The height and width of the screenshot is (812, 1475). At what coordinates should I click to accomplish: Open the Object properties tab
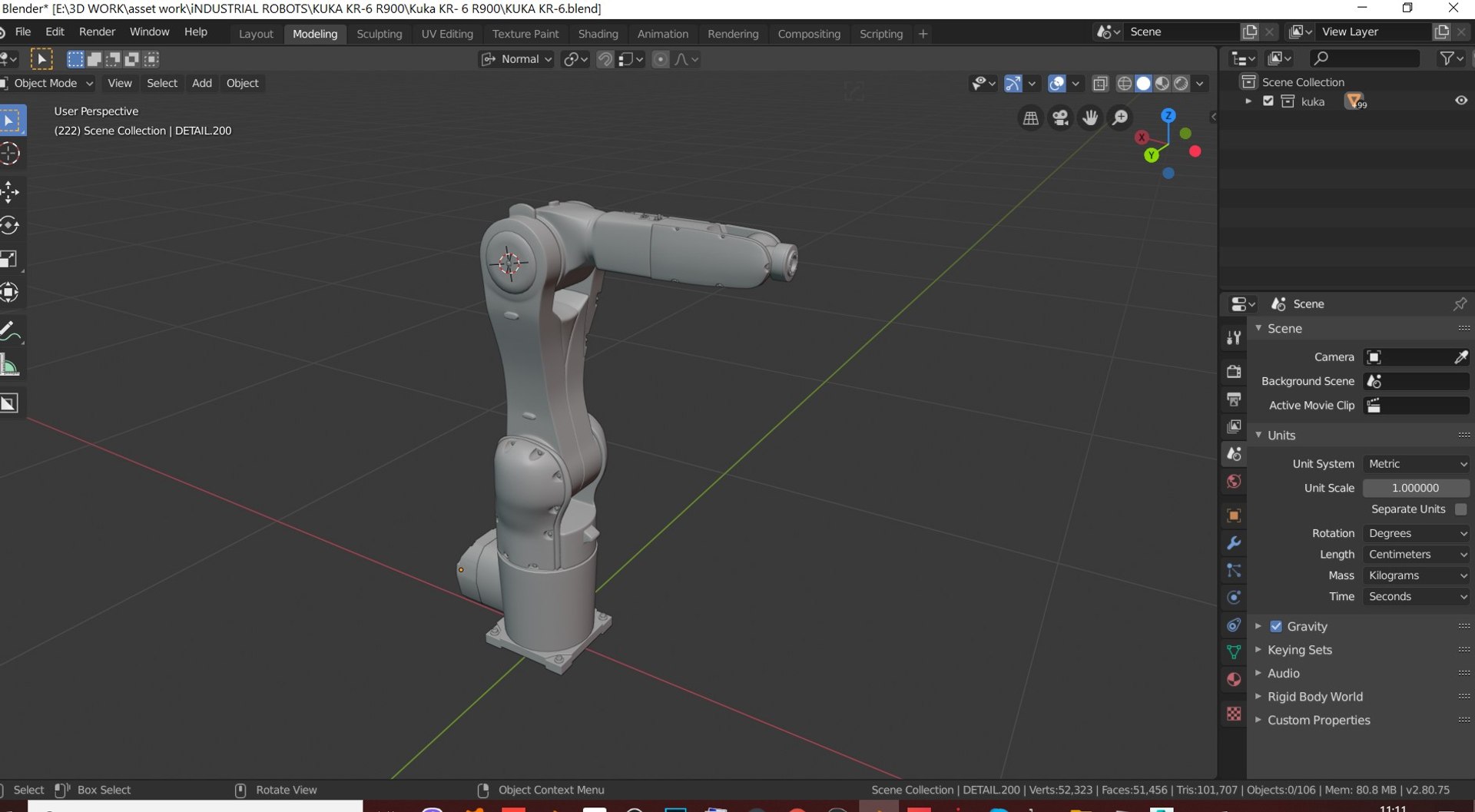point(1234,515)
